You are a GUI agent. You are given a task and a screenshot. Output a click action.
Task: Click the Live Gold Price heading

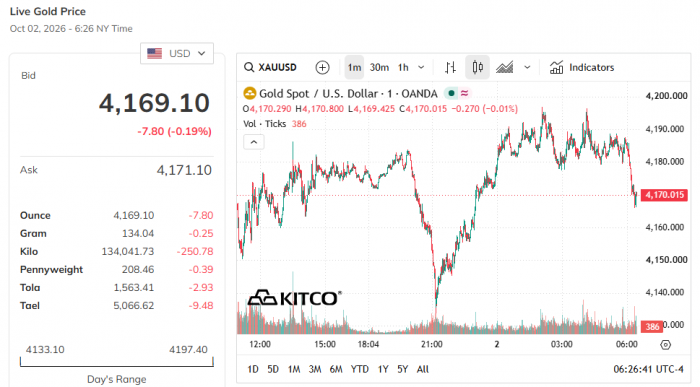click(48, 11)
